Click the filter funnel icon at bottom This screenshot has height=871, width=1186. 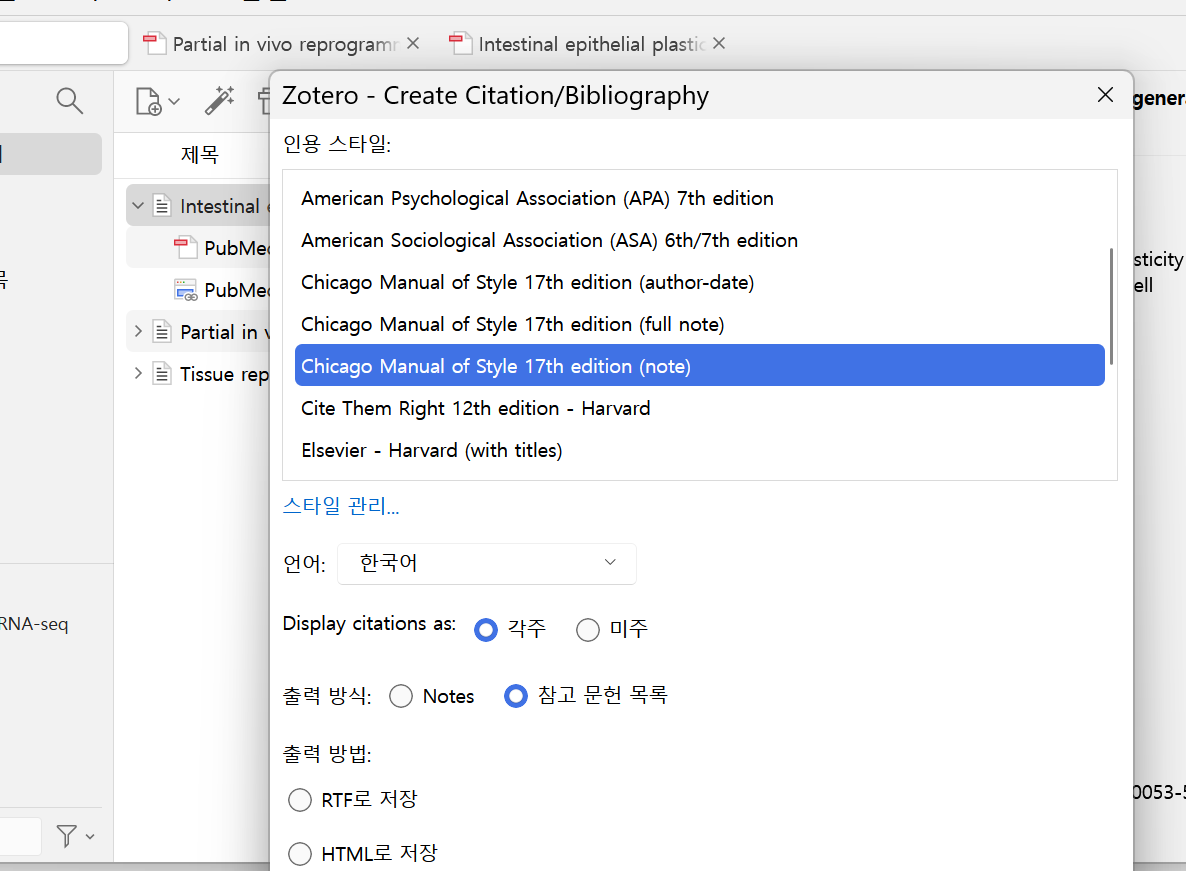click(67, 835)
